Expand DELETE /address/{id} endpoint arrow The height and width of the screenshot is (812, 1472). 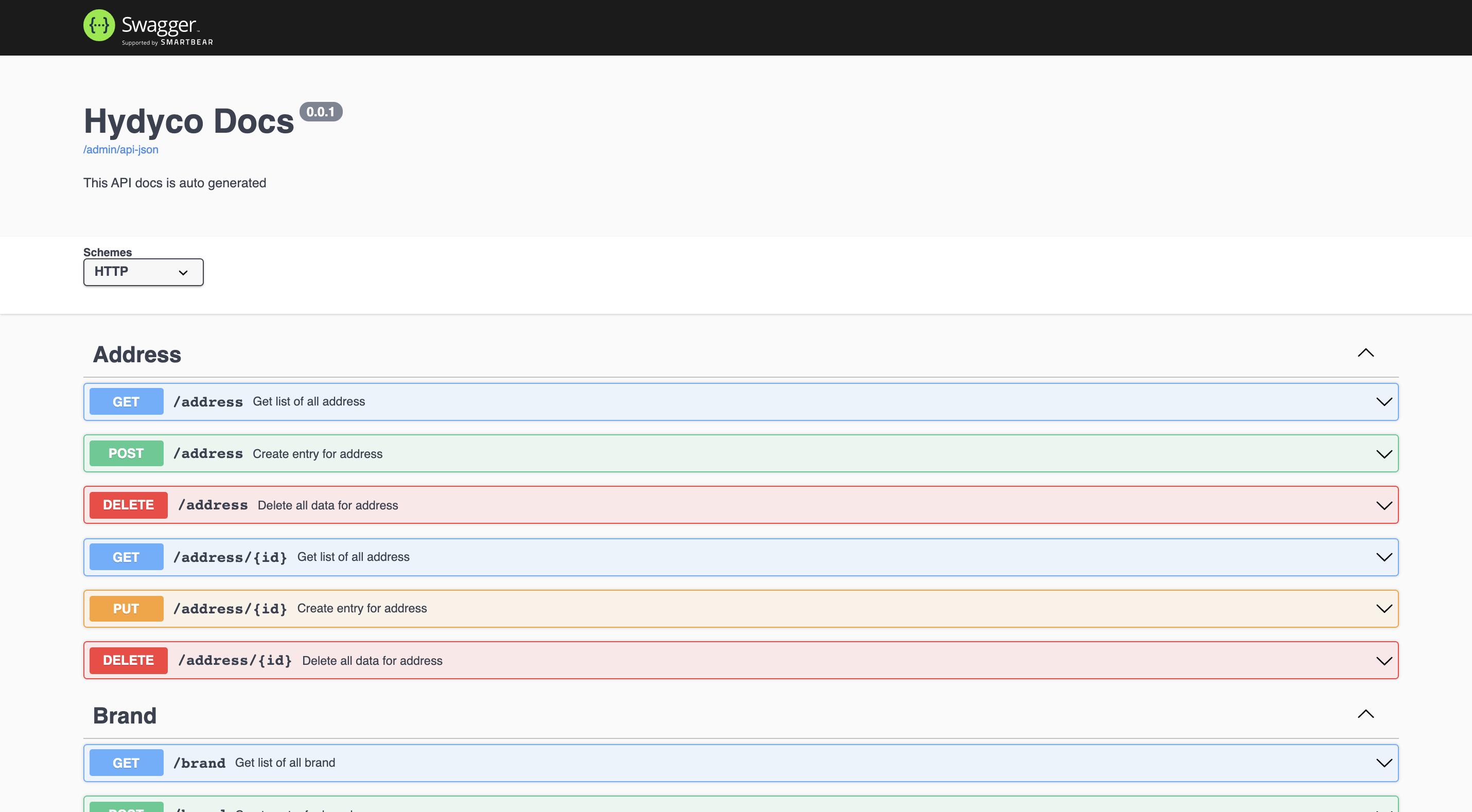(1383, 661)
